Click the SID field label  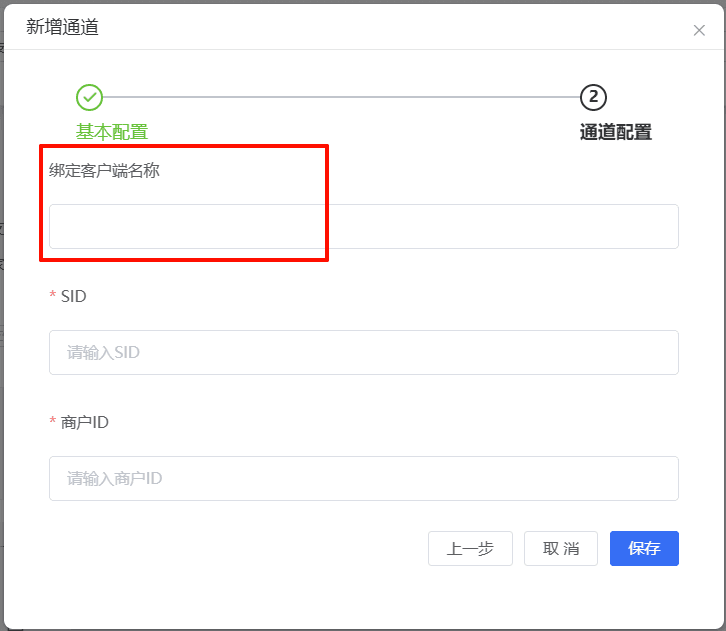point(74,296)
